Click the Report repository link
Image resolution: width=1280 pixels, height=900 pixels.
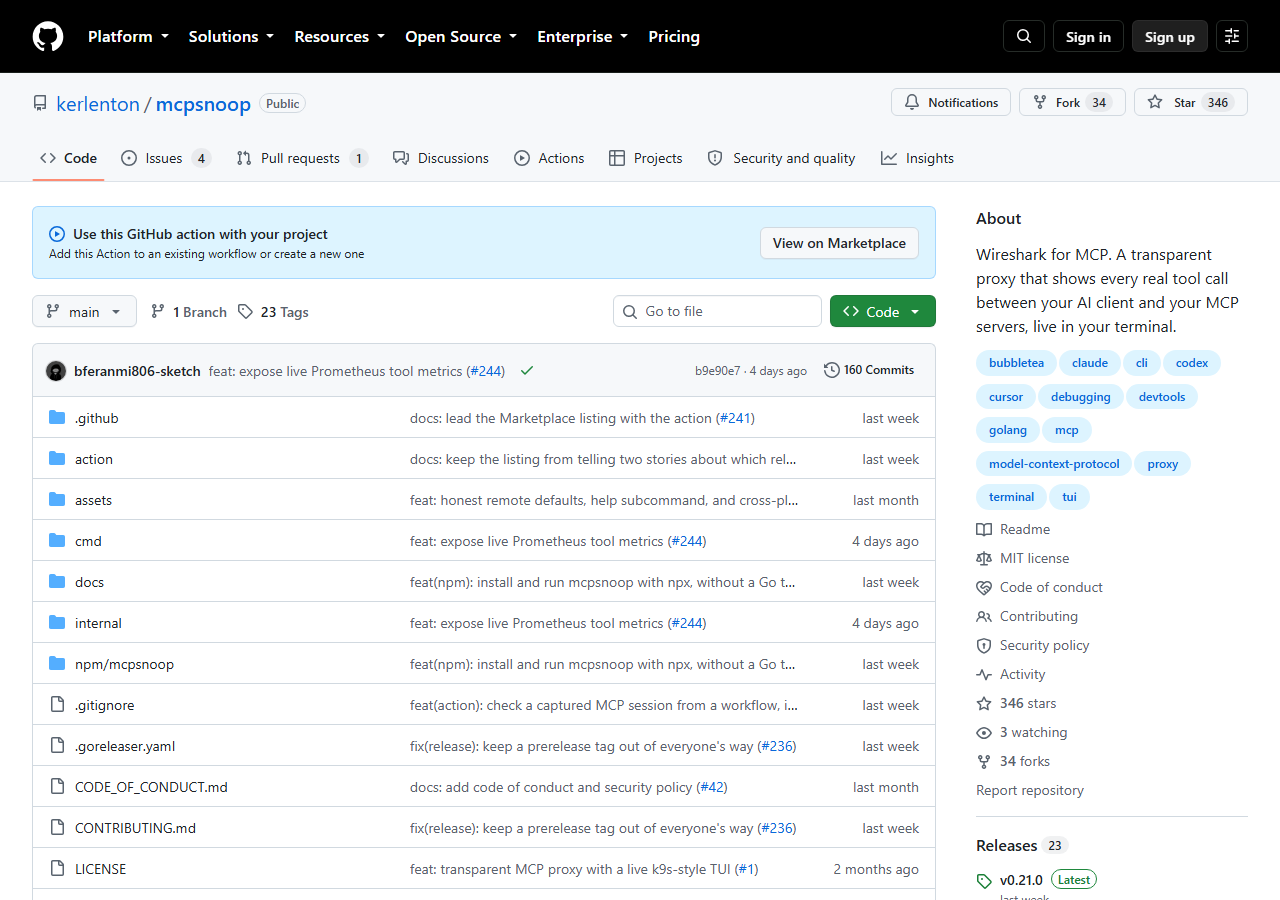pos(1030,790)
